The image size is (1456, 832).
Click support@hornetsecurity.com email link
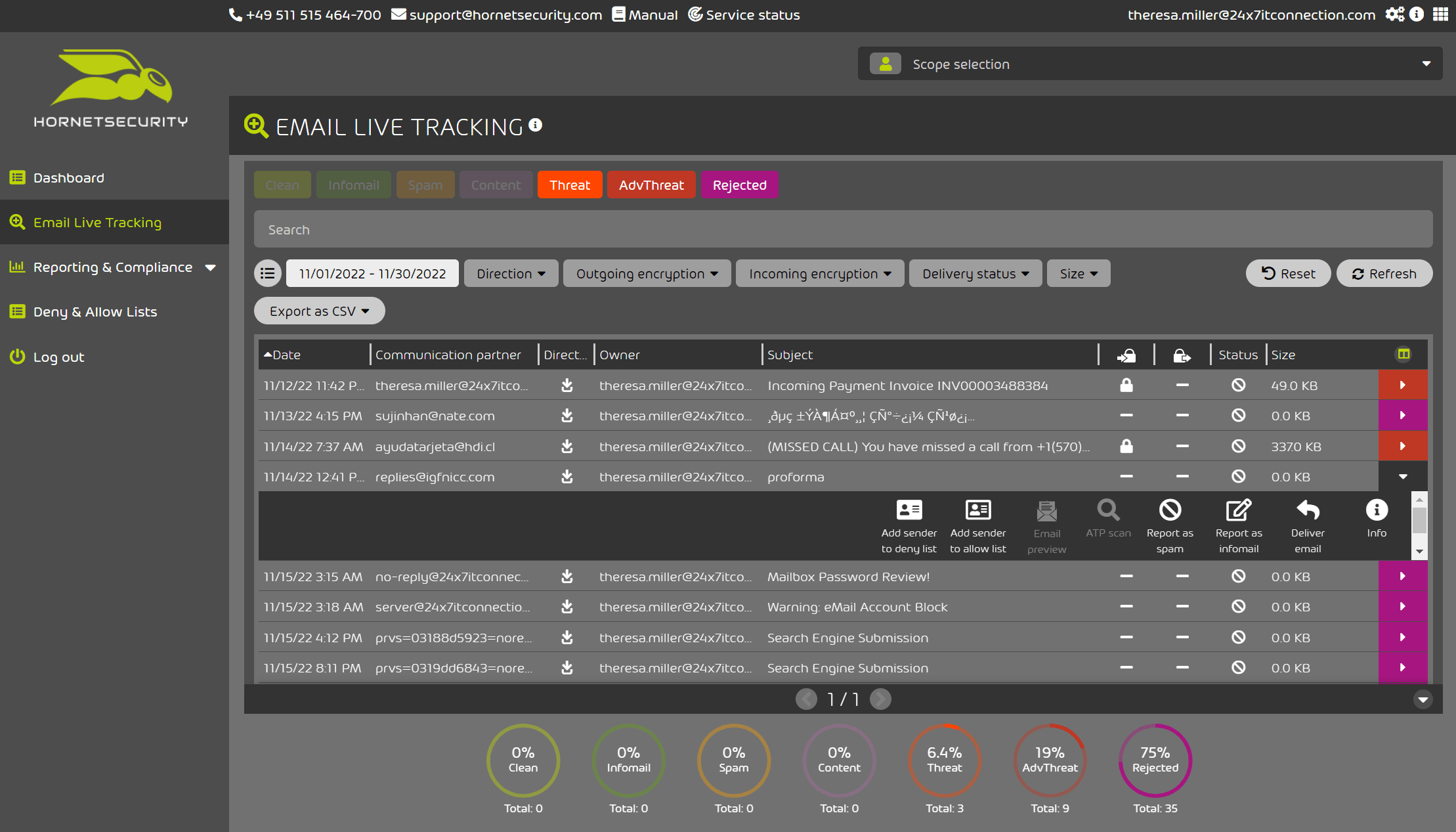[x=496, y=14]
